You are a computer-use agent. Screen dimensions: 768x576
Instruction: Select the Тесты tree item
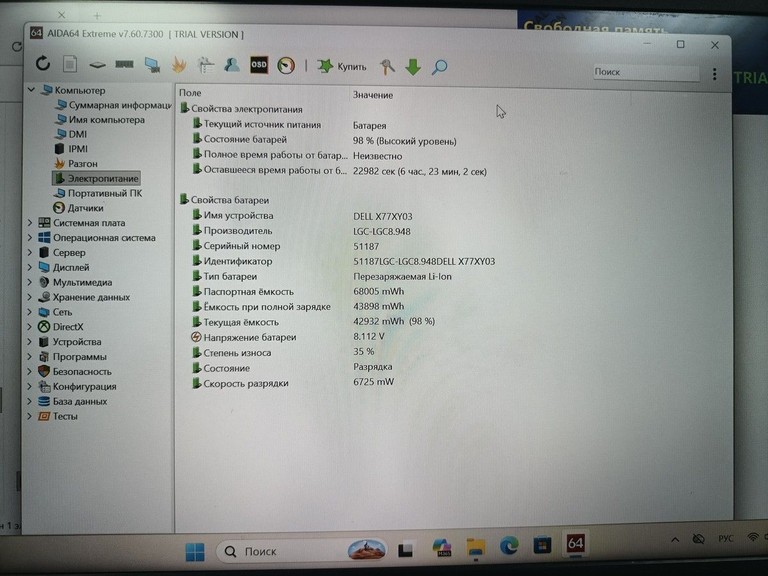click(x=58, y=416)
